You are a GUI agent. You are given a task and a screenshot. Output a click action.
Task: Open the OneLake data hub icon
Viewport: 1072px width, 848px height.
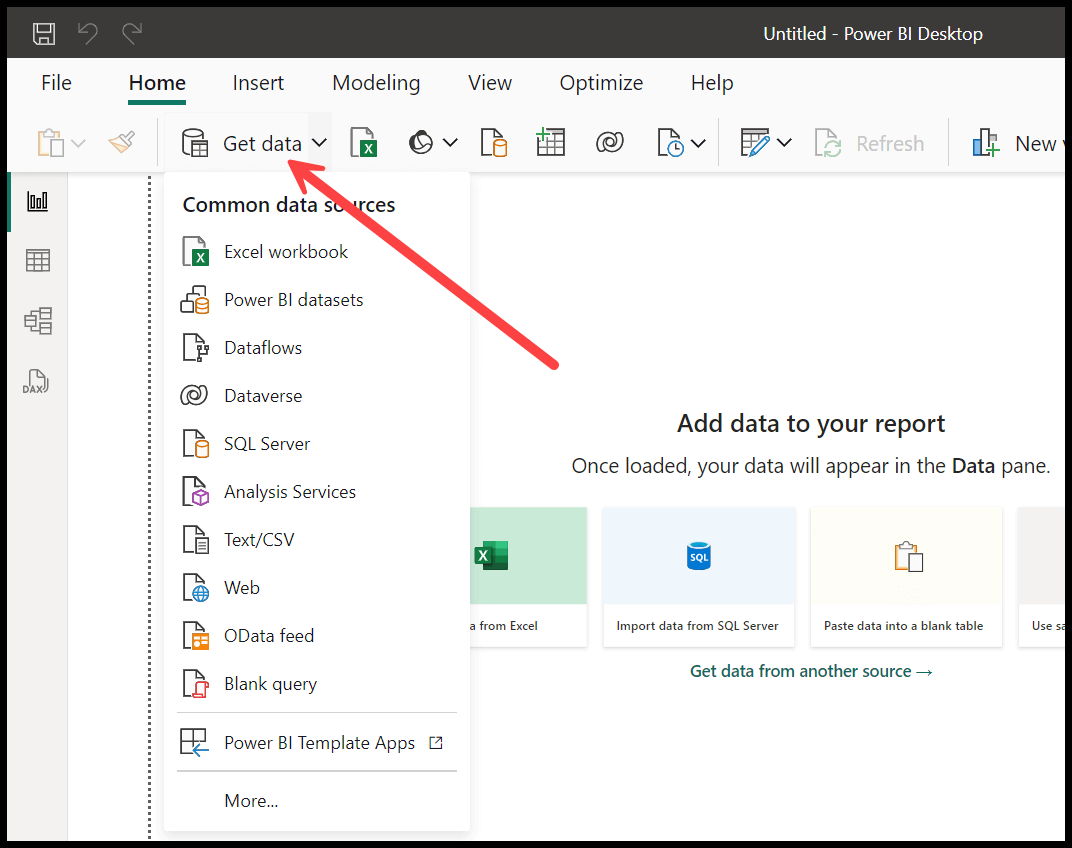(x=420, y=143)
